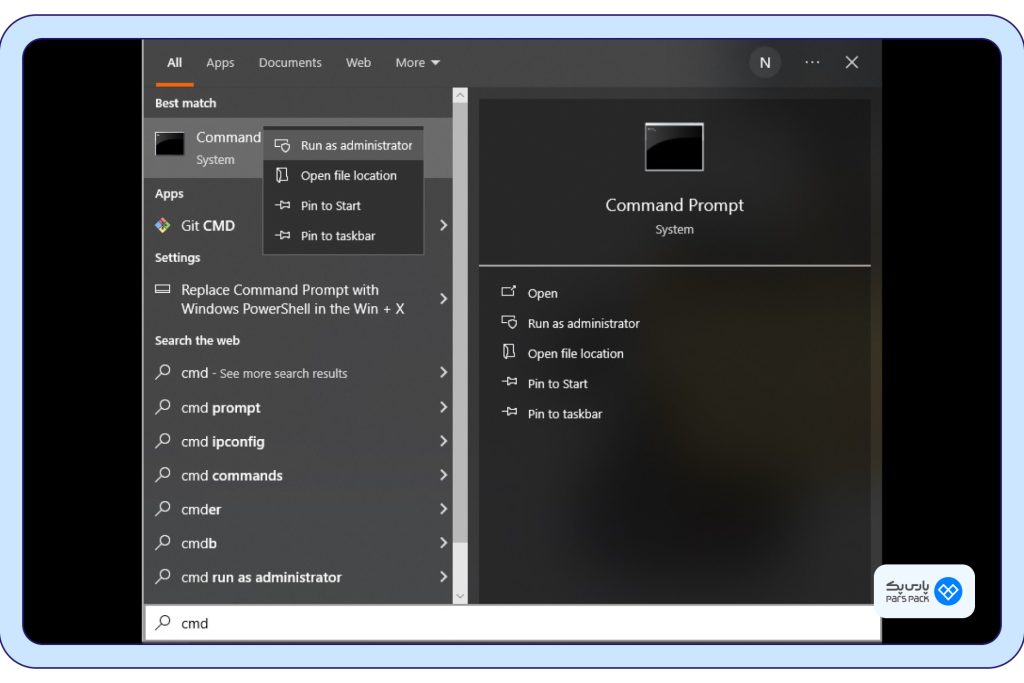Expand chevron for cmd ipconfig

coord(443,441)
